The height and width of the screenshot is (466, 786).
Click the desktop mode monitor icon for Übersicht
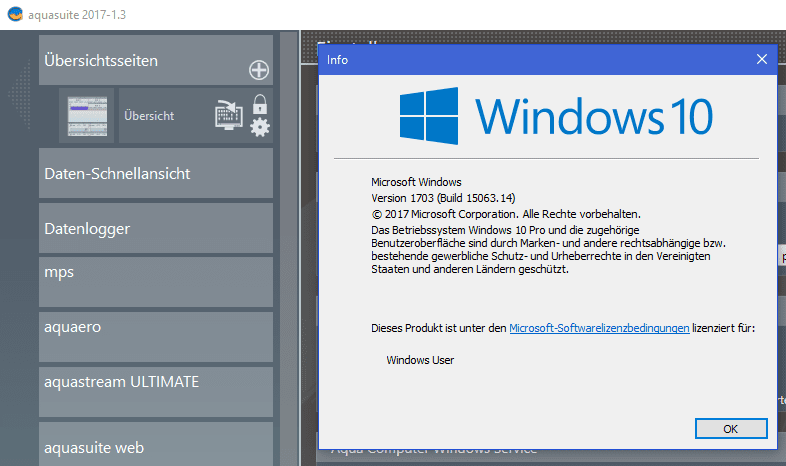(229, 115)
